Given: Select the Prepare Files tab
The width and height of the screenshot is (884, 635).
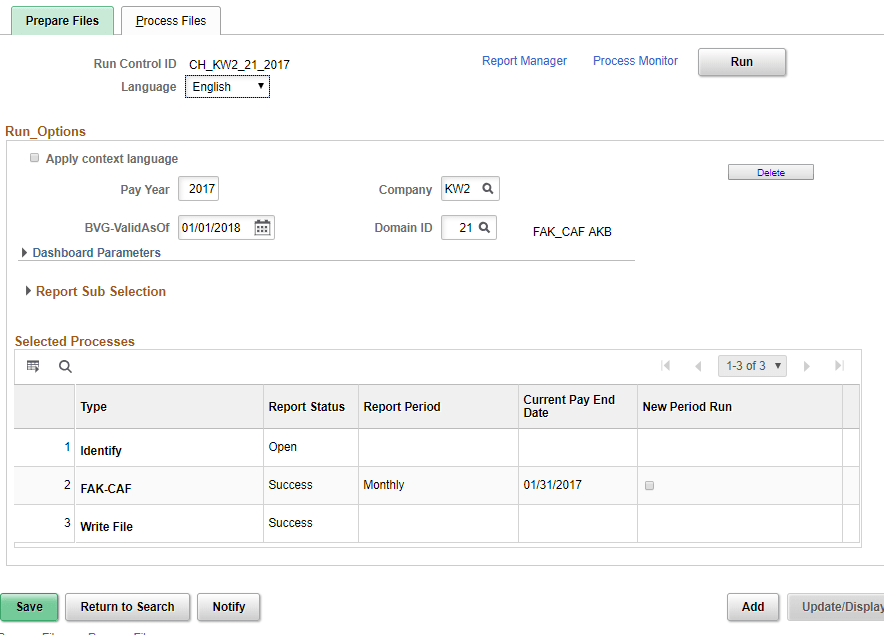Looking at the screenshot, I should coord(62,21).
